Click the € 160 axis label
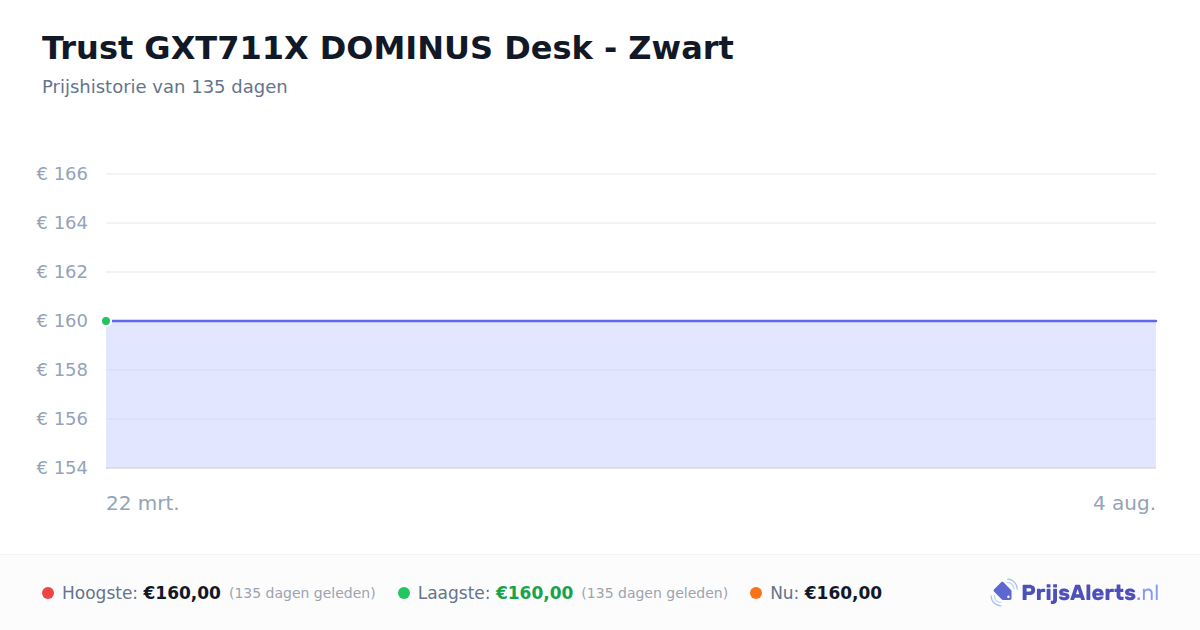Screen dimensions: 1200x630 click(62, 321)
